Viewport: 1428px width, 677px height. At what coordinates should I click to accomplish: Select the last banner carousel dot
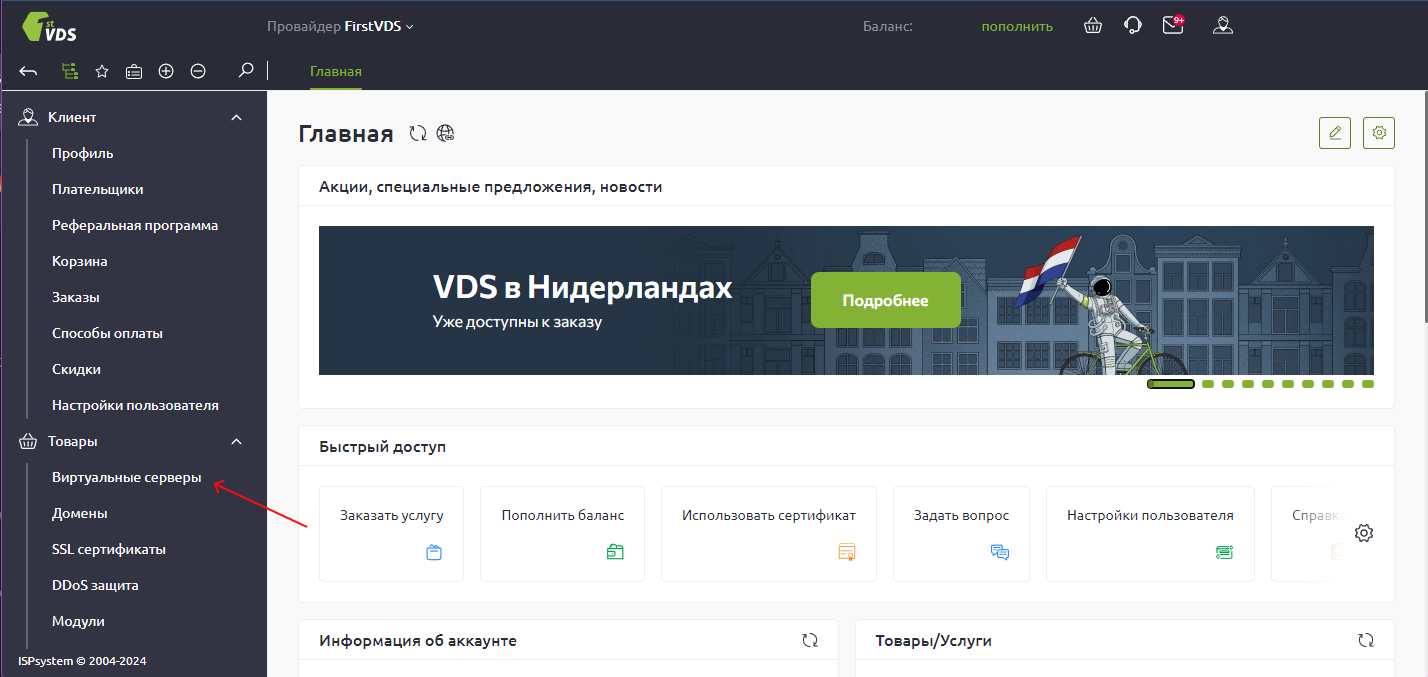point(1368,384)
